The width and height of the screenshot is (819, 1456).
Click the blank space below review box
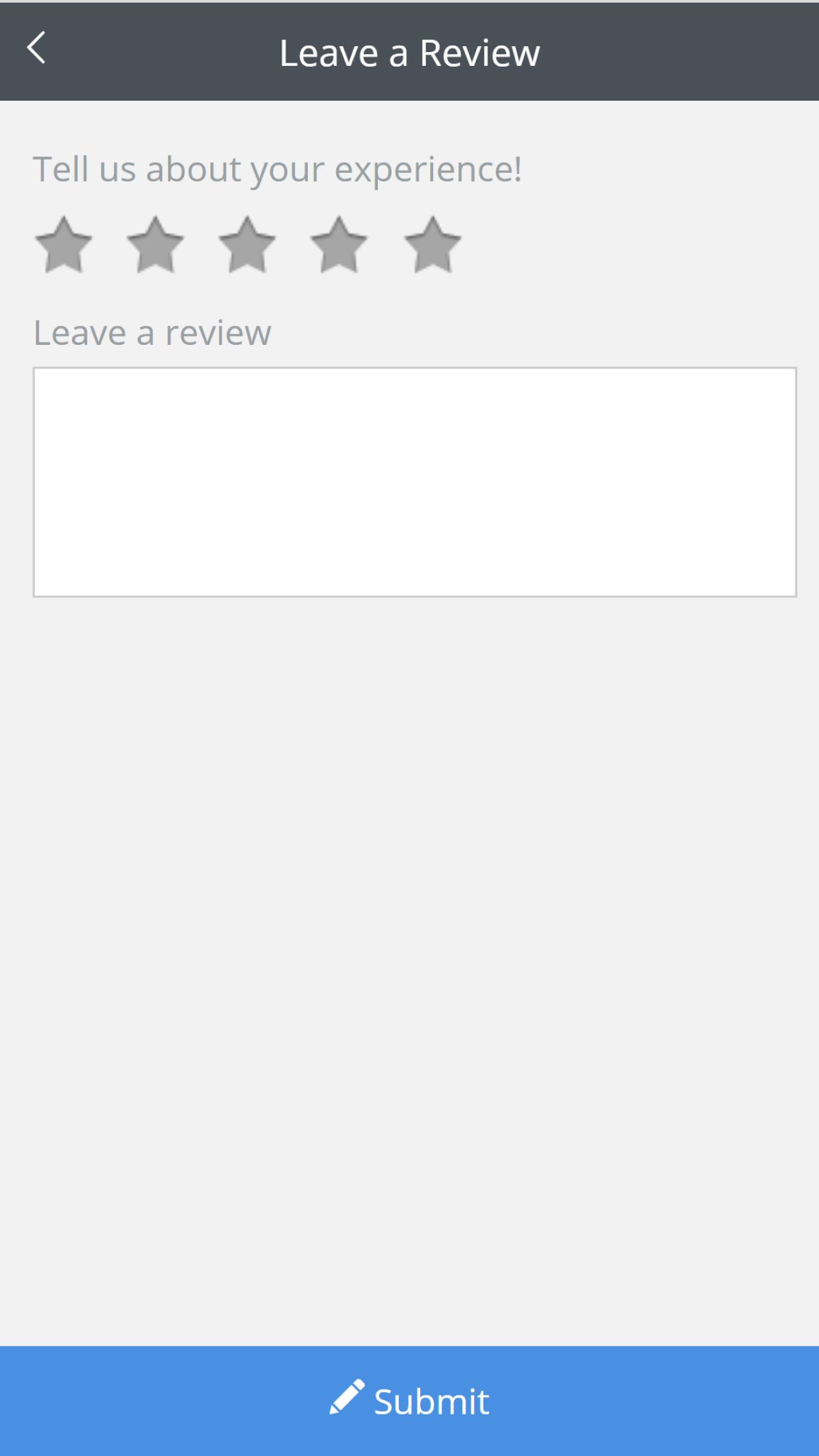coord(409,969)
